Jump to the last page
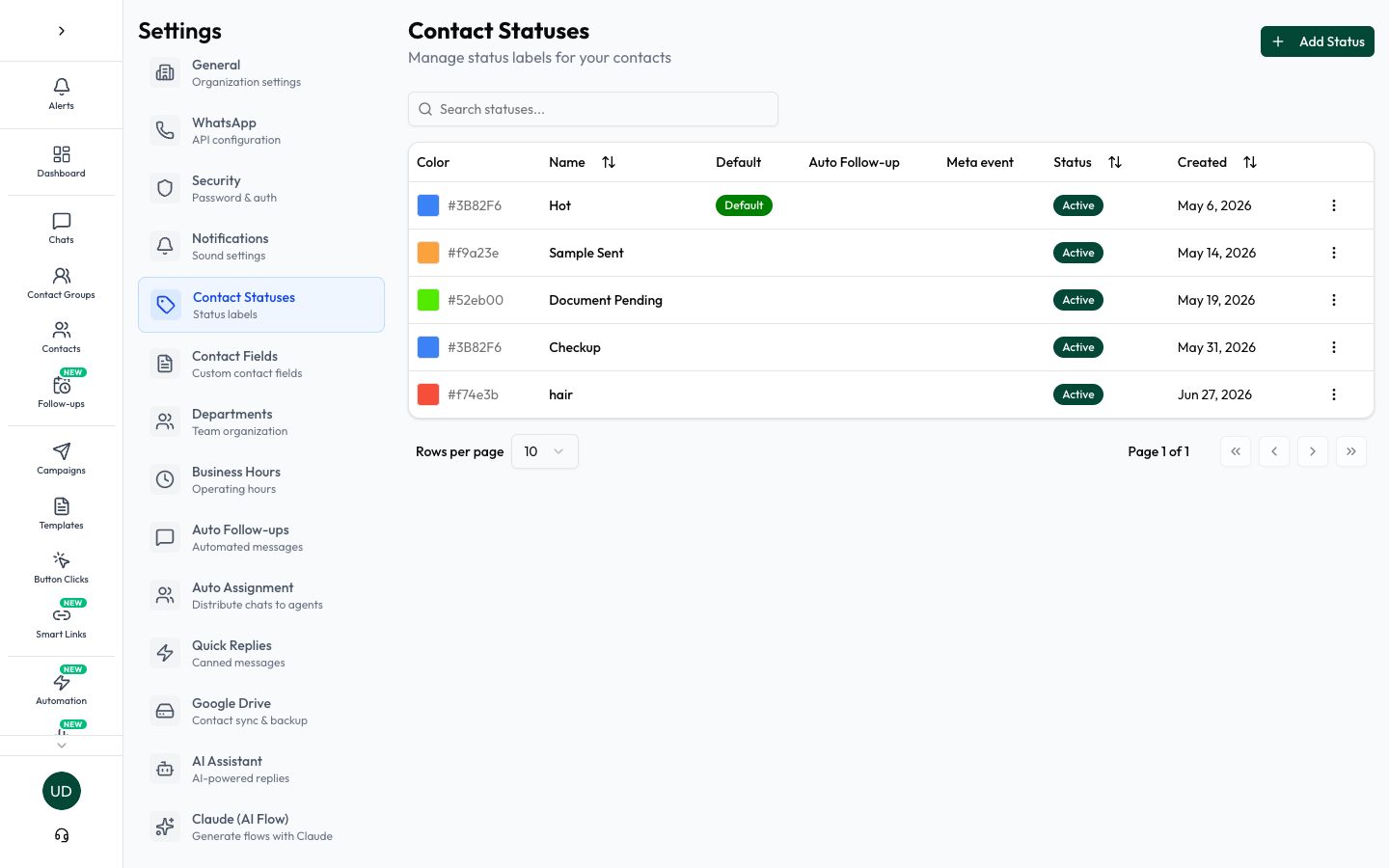 tap(1351, 451)
